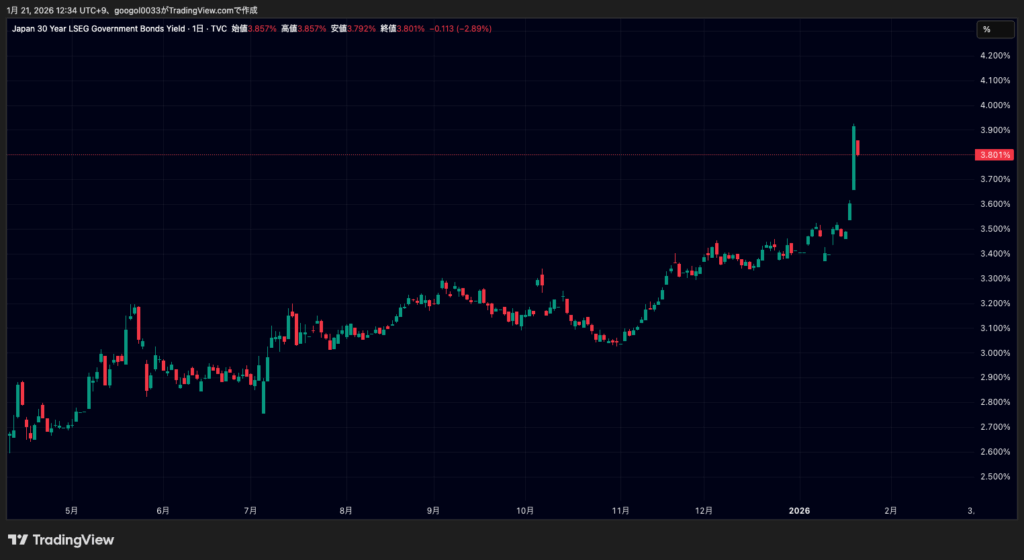Click the 3.000% level on price axis

(994, 353)
